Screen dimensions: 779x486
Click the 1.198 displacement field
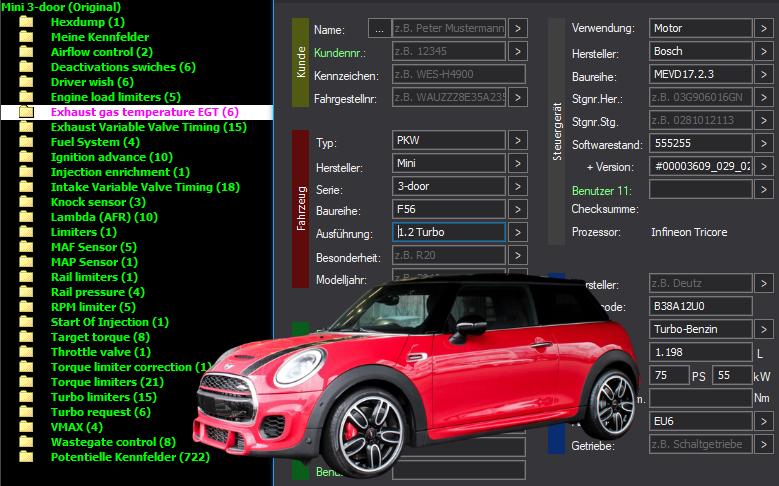(701, 352)
